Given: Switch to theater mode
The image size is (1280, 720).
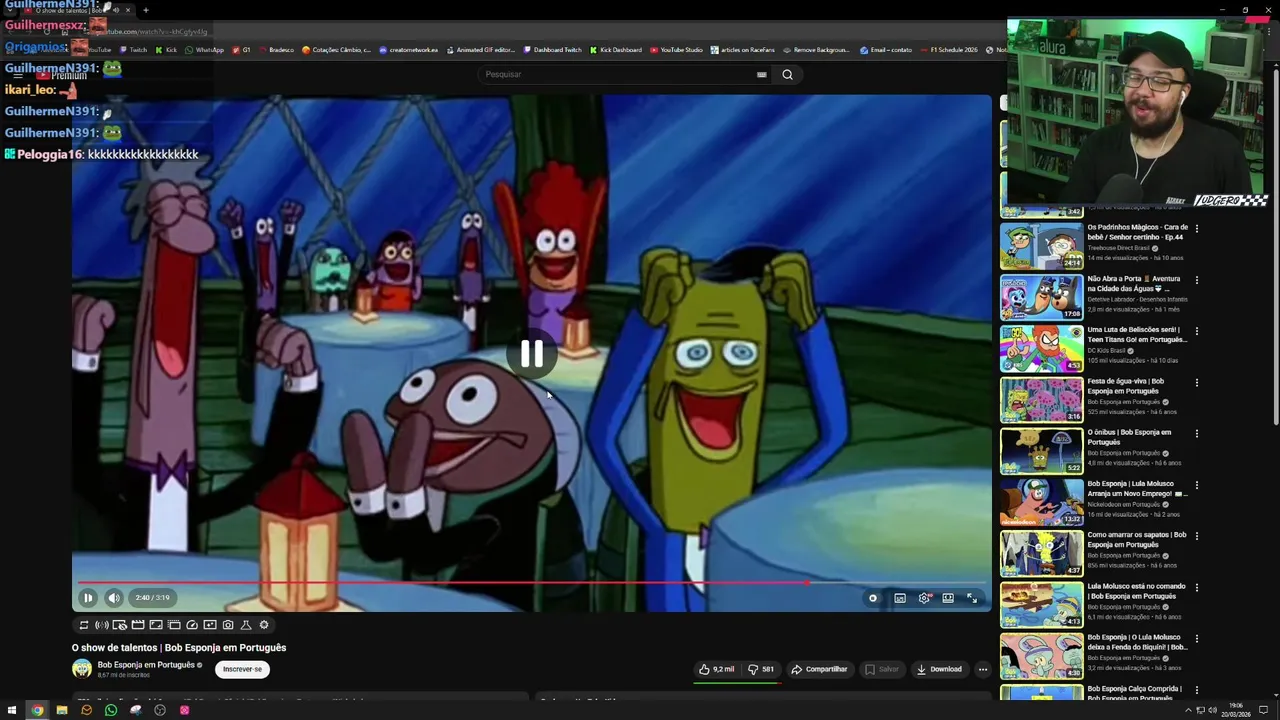Looking at the screenshot, I should point(948,598).
